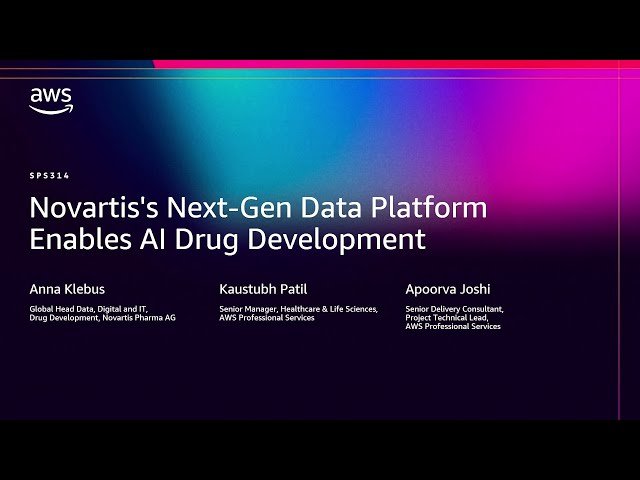This screenshot has width=640, height=480.
Task: Click "Global Head Data, Digital and IT," text
Action: click(89, 309)
